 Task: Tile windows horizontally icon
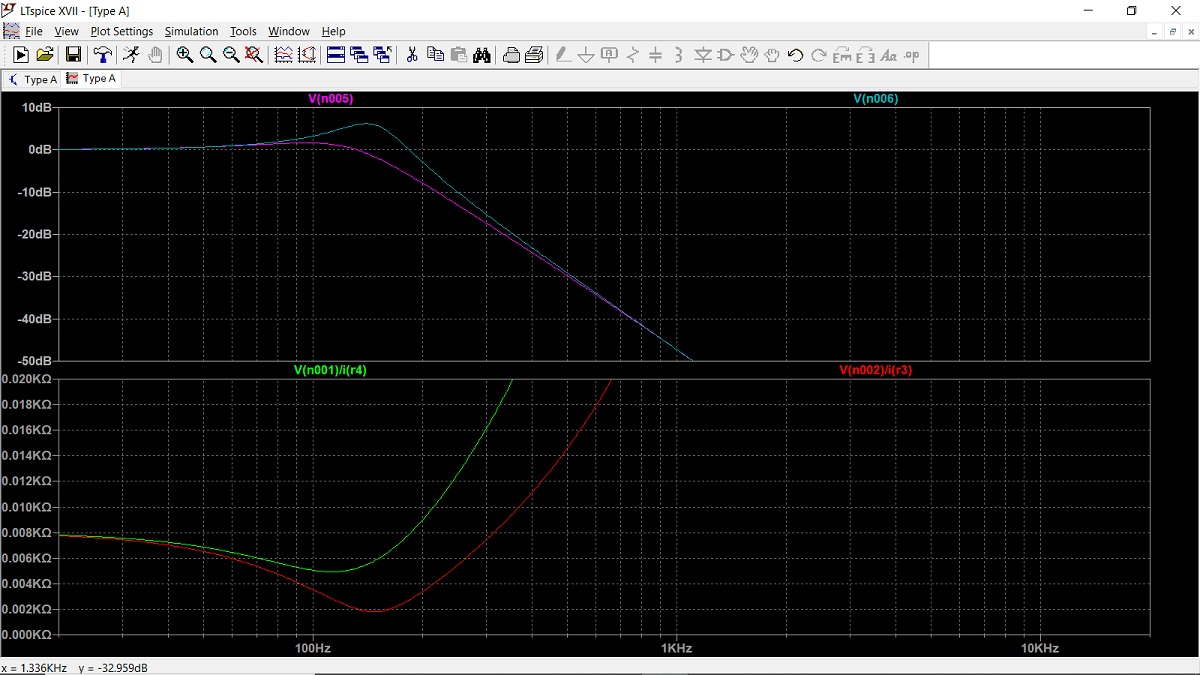point(336,55)
